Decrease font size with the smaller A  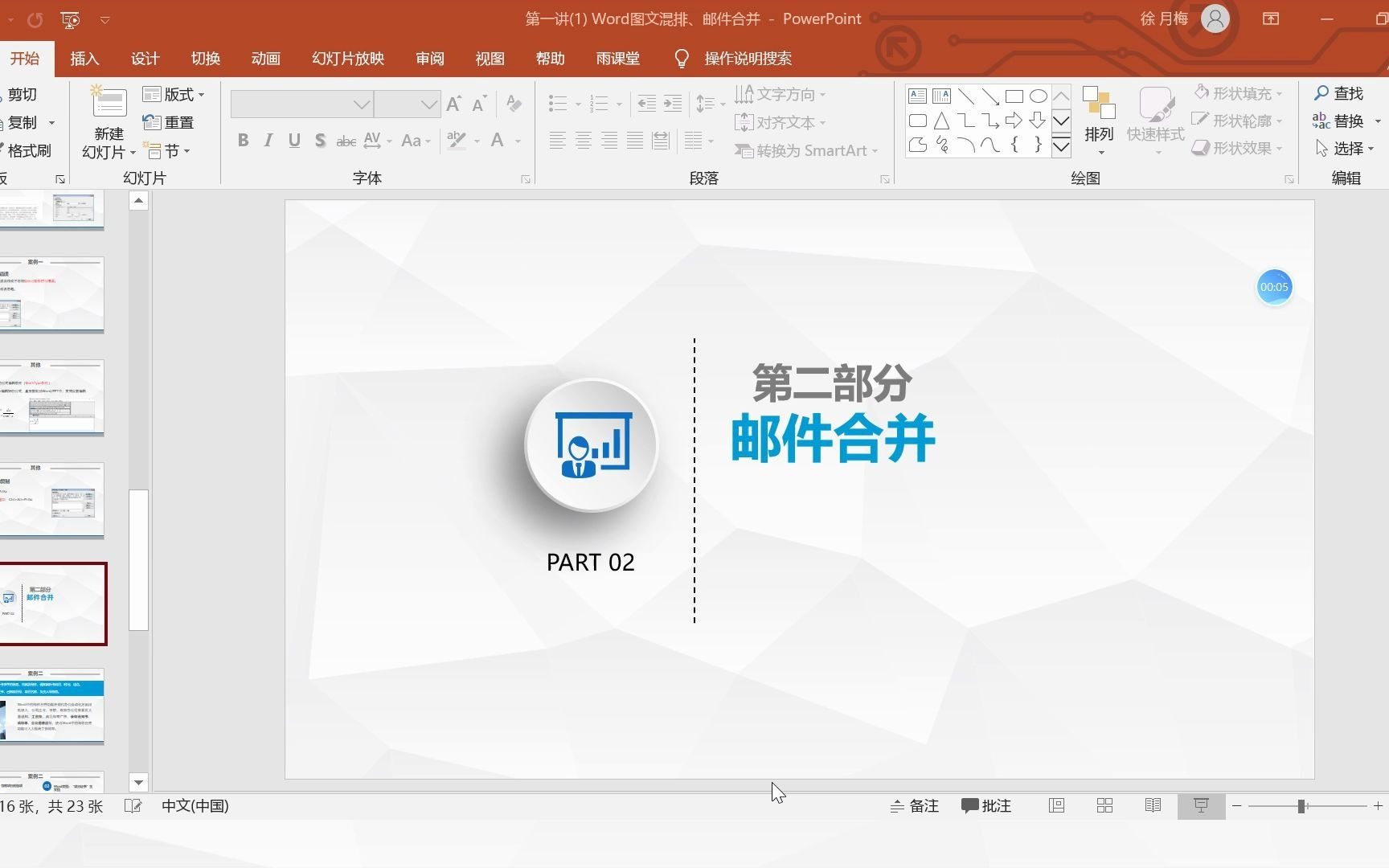pos(480,104)
